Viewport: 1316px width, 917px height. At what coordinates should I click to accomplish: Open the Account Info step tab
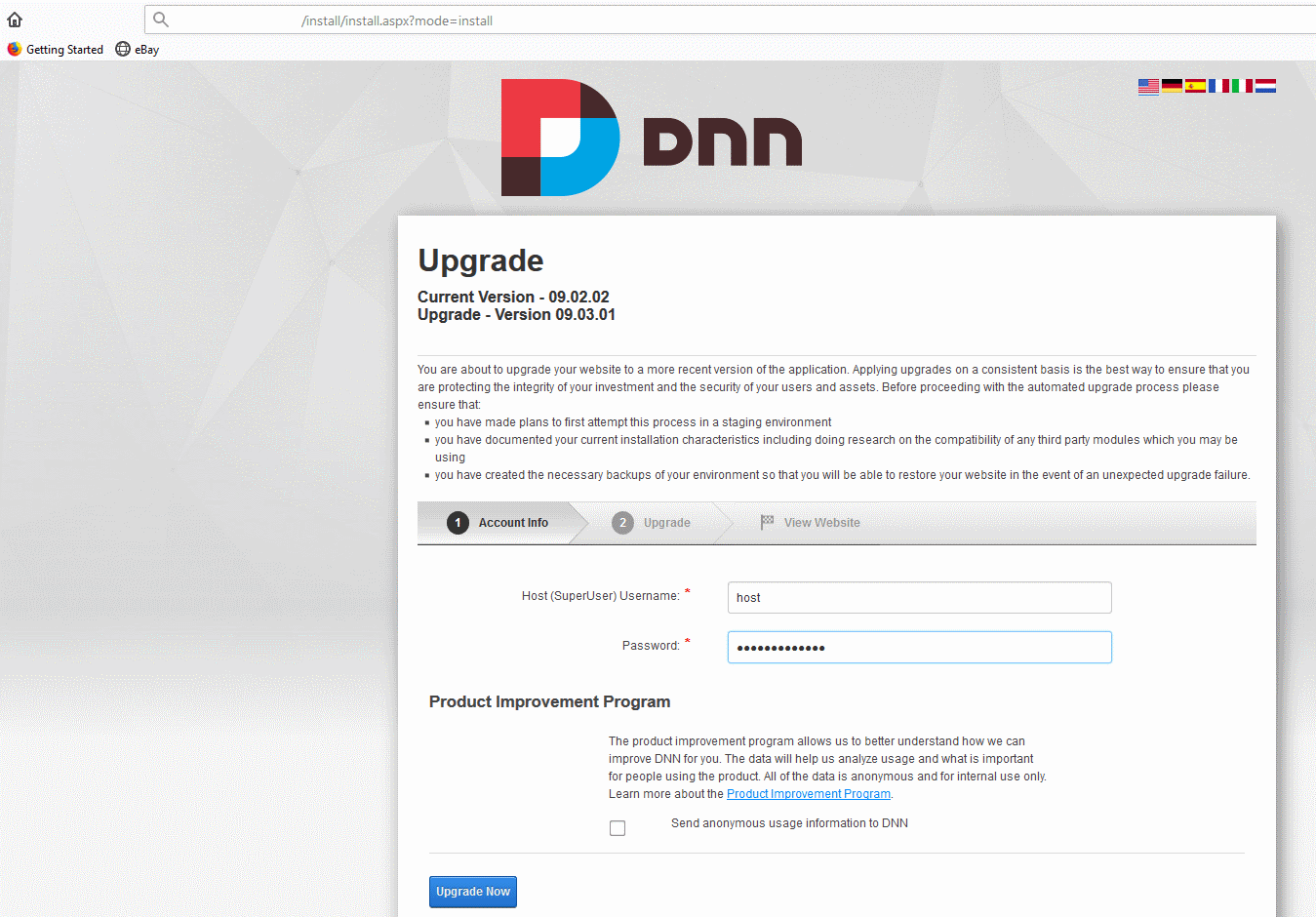[x=501, y=523]
